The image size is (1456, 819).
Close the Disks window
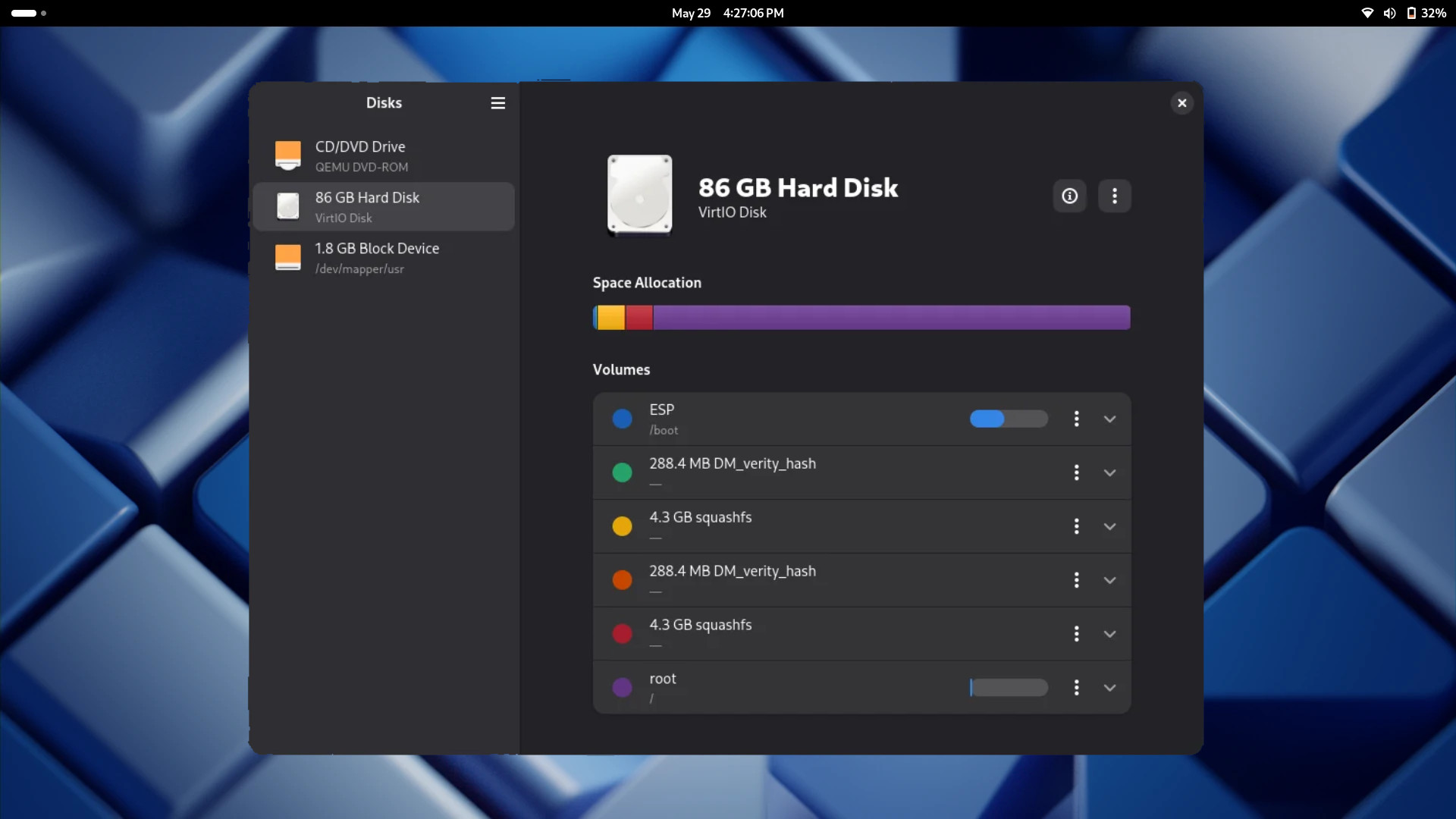click(x=1181, y=103)
